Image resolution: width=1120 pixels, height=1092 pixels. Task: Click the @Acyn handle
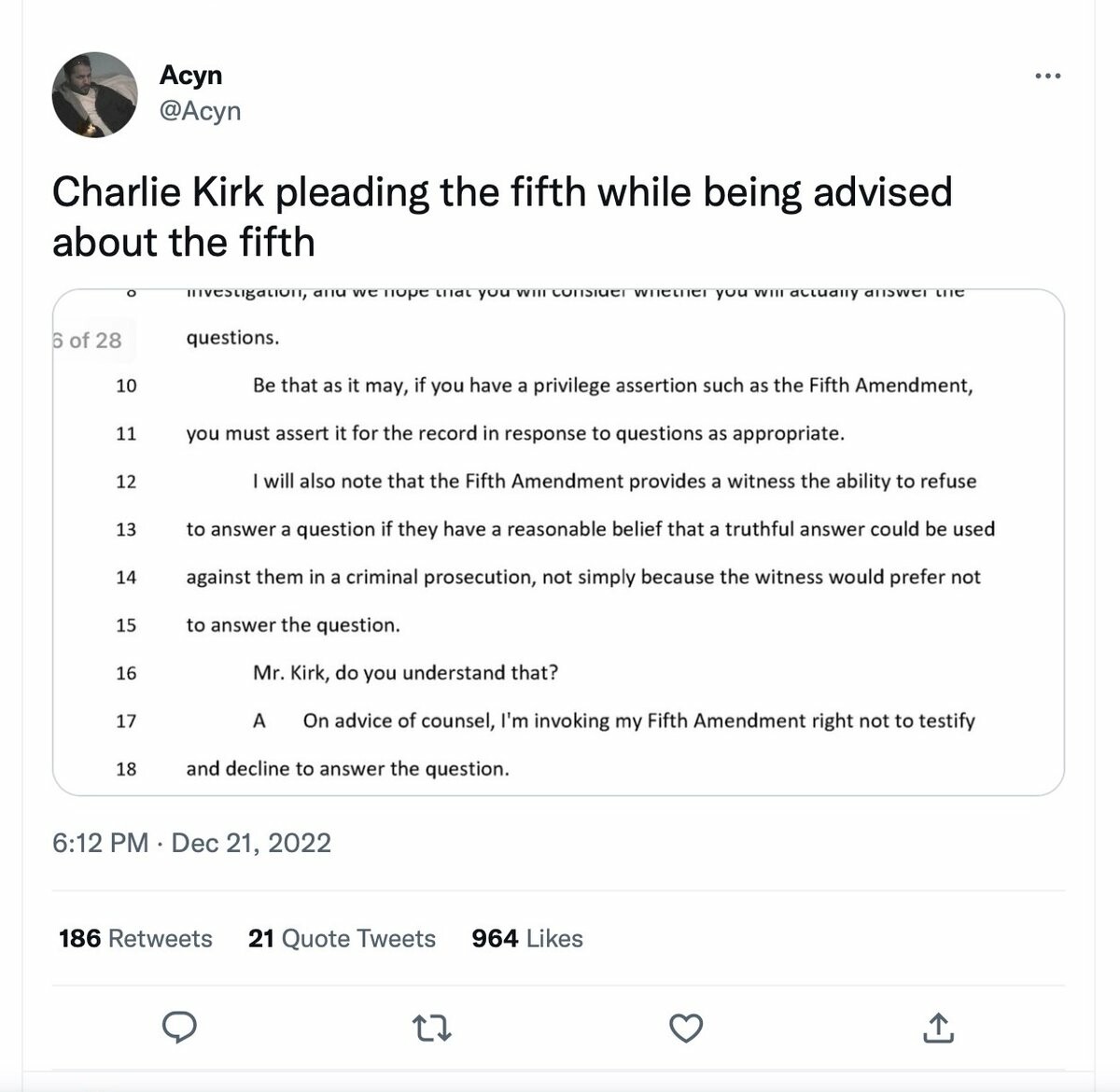pos(200,110)
